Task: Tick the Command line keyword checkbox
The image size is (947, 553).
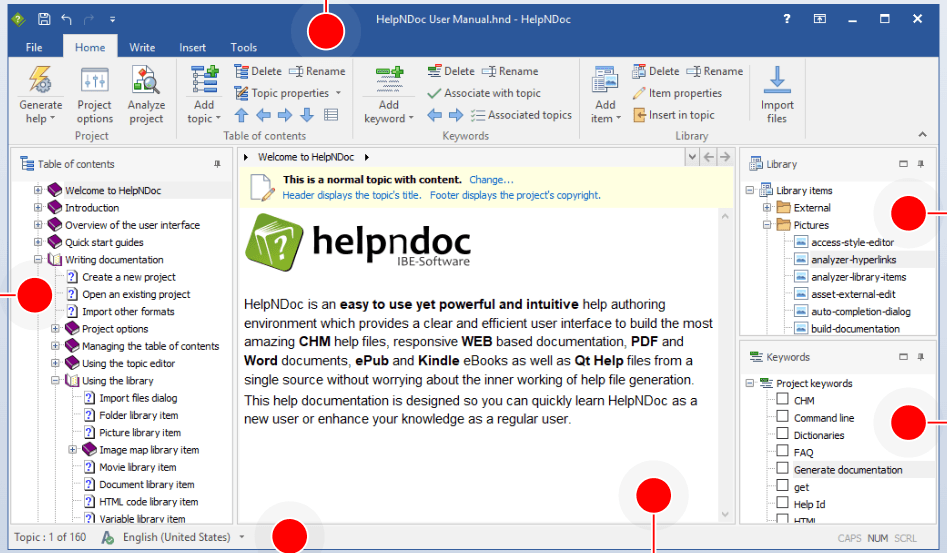Action: click(x=783, y=418)
